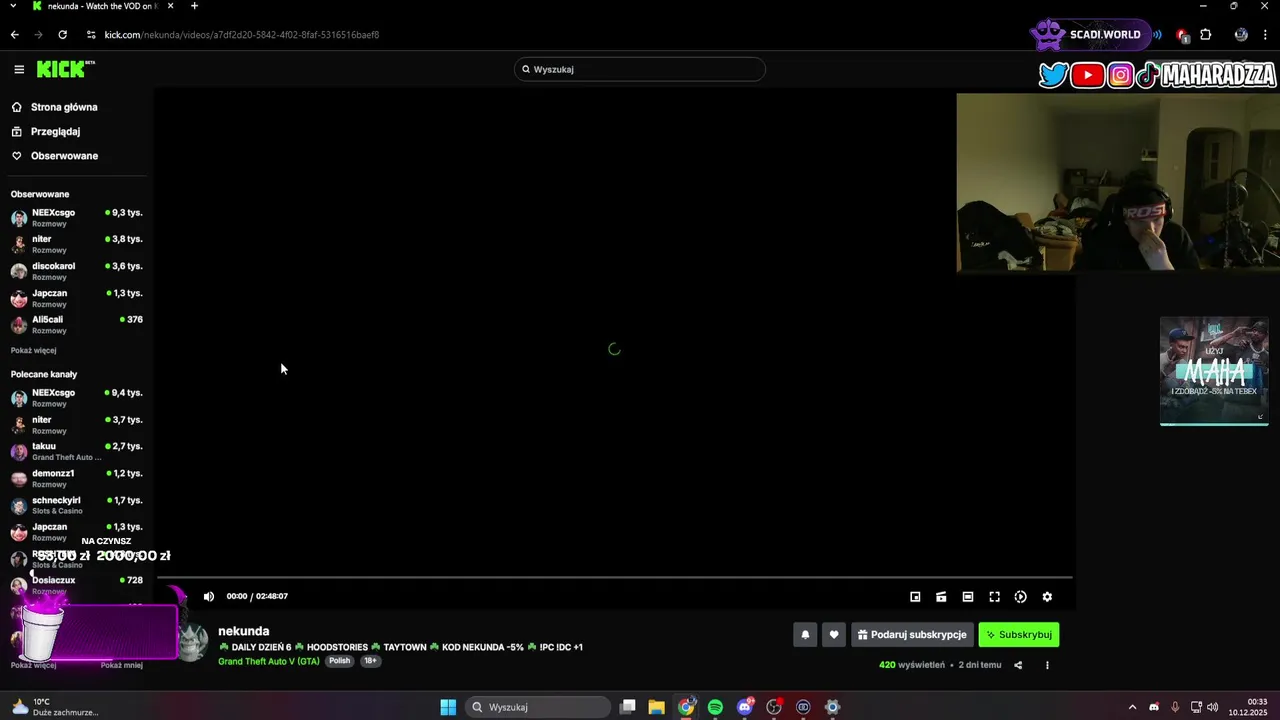
Task: Open the browser profile avatar
Action: click(1241, 35)
